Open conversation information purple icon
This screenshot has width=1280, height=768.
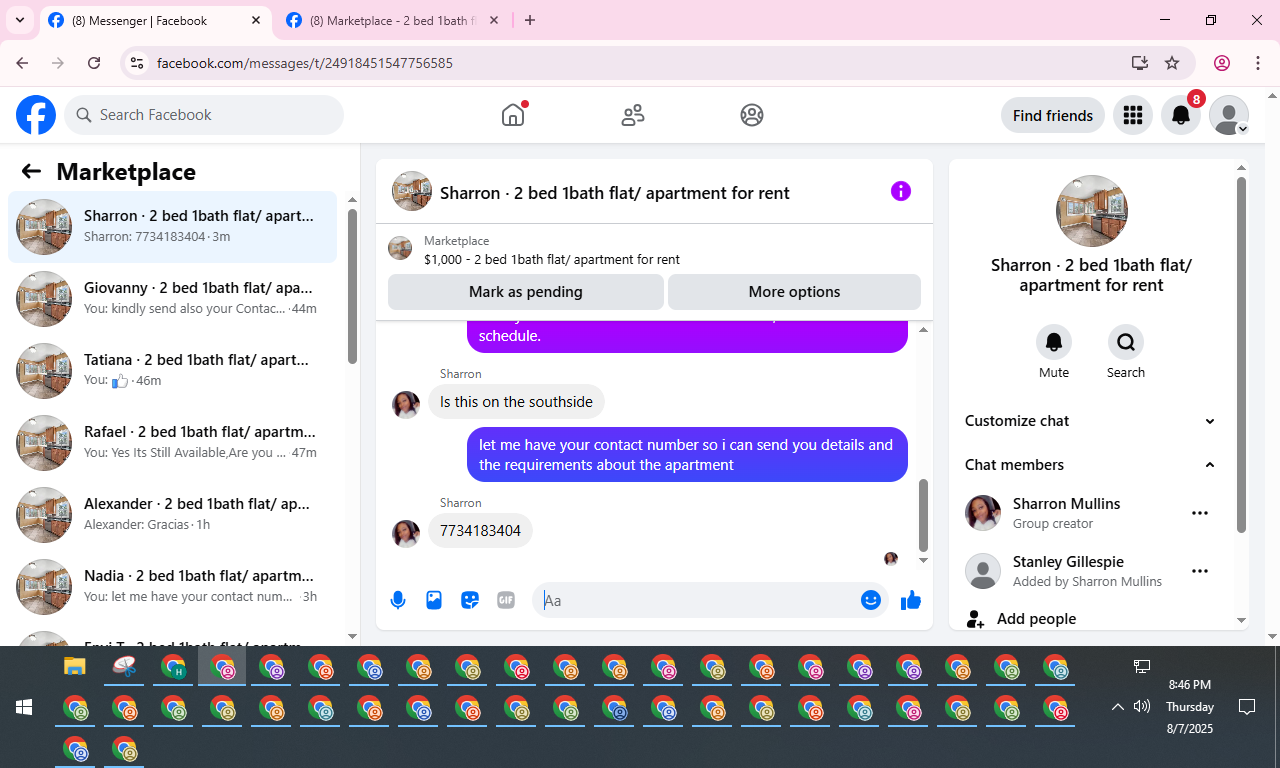[x=901, y=191]
